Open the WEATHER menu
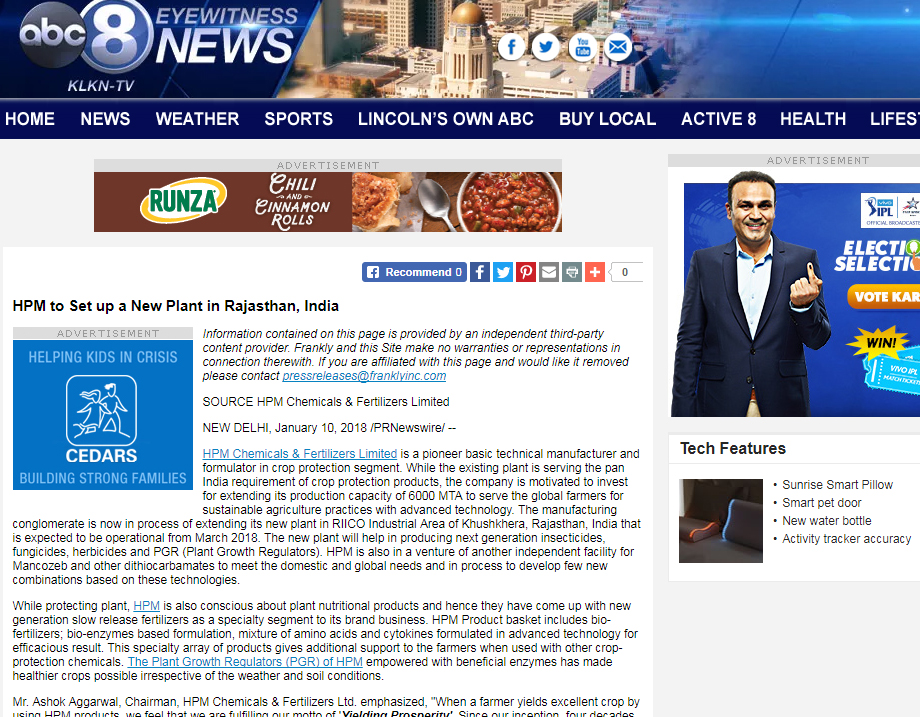The width and height of the screenshot is (920, 717). [x=197, y=119]
